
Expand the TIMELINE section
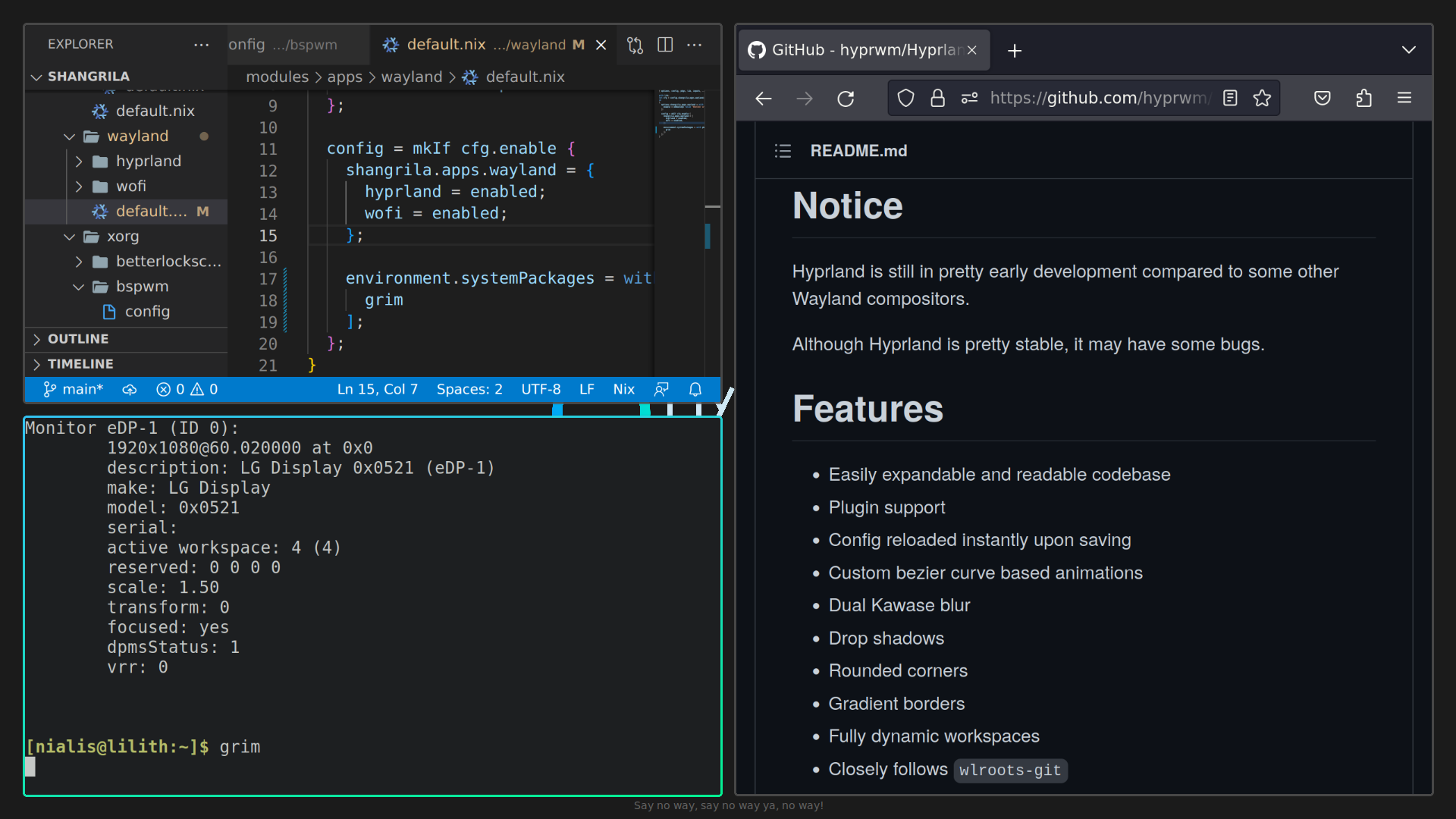tap(126, 364)
